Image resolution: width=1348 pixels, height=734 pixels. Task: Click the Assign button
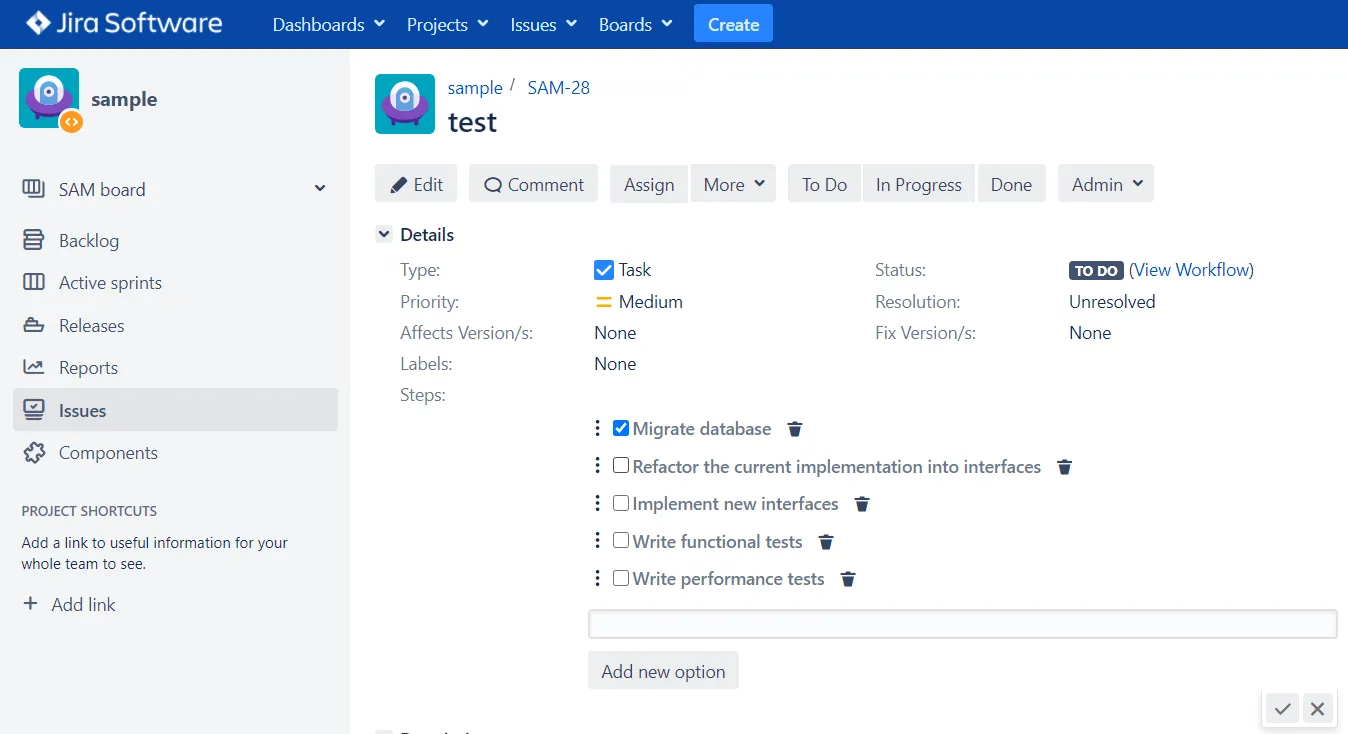(x=649, y=184)
